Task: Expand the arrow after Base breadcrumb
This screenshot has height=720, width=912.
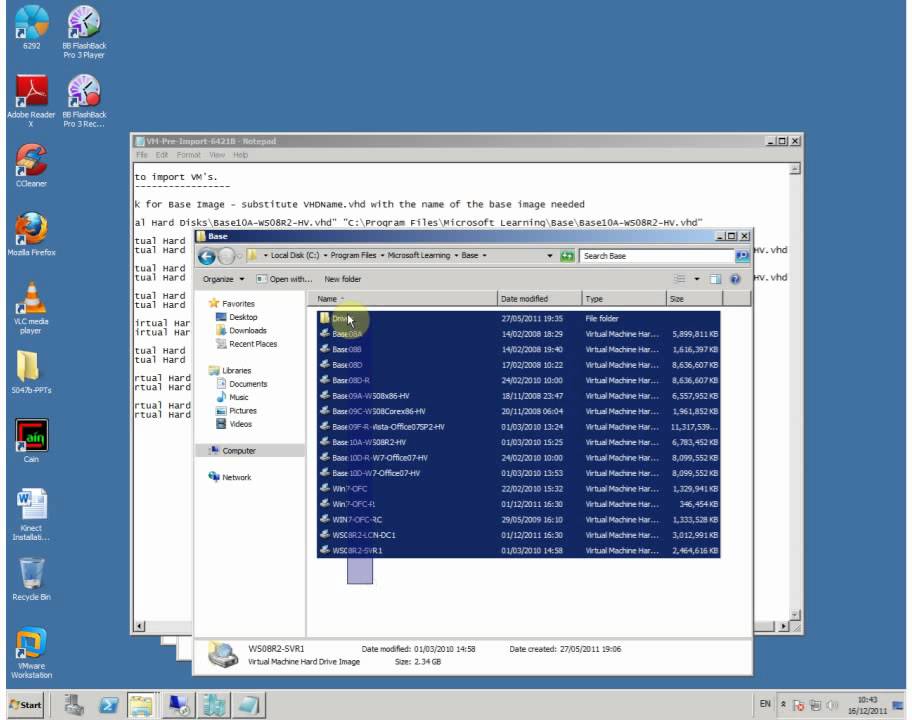Action: pyautogui.click(x=484, y=255)
